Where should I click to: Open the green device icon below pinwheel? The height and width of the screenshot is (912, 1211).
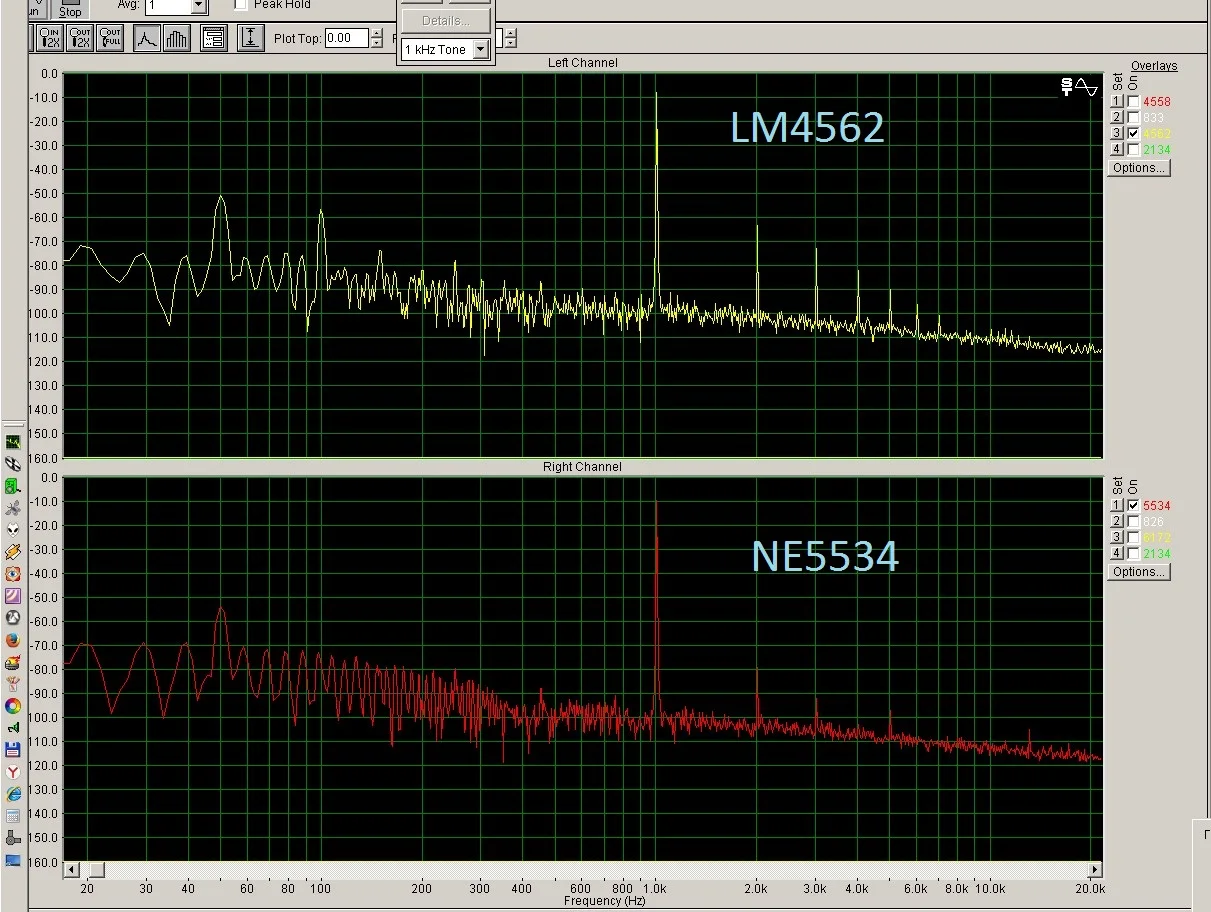pyautogui.click(x=13, y=486)
